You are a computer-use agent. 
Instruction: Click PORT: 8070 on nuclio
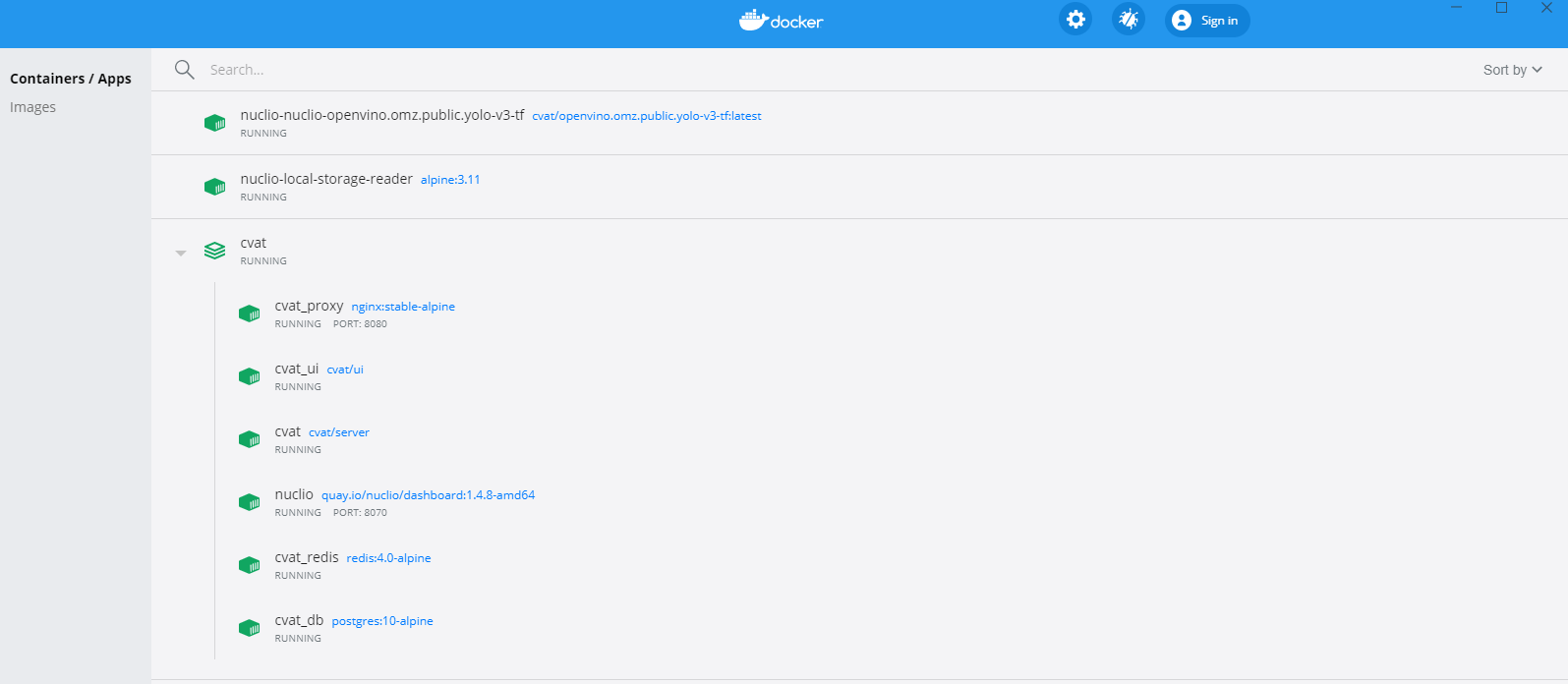pos(360,513)
